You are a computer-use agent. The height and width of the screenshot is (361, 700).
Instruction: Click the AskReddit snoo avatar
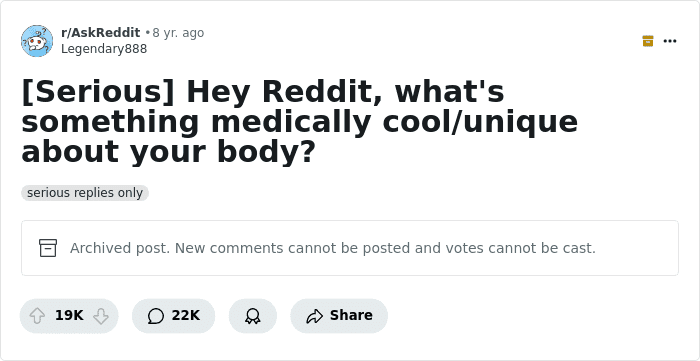click(x=37, y=41)
